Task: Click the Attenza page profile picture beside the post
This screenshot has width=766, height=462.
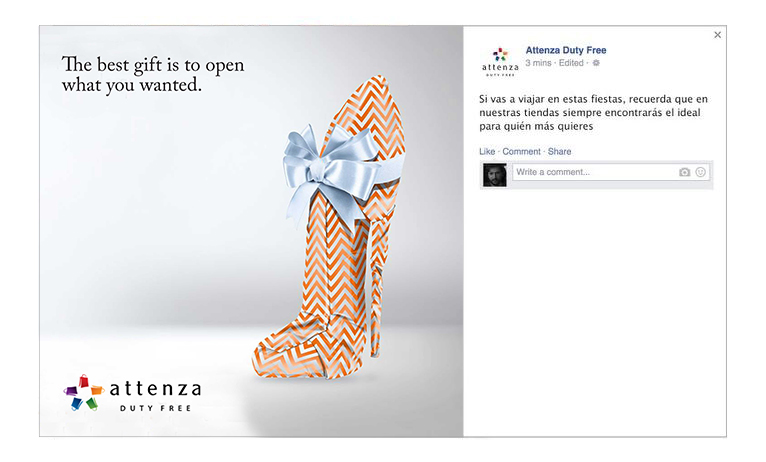Action: 500,62
